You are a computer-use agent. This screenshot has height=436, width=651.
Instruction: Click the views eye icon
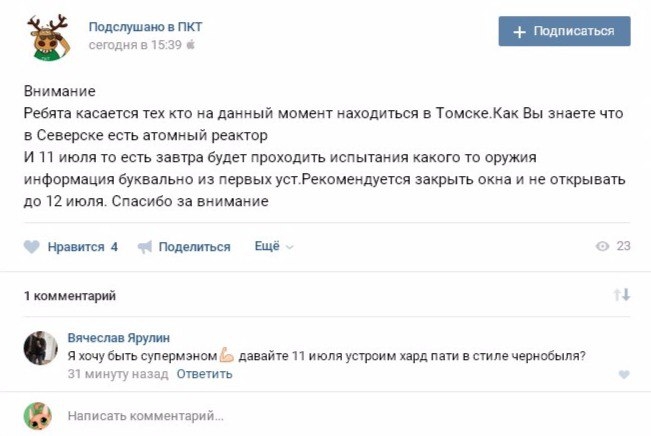coord(602,246)
